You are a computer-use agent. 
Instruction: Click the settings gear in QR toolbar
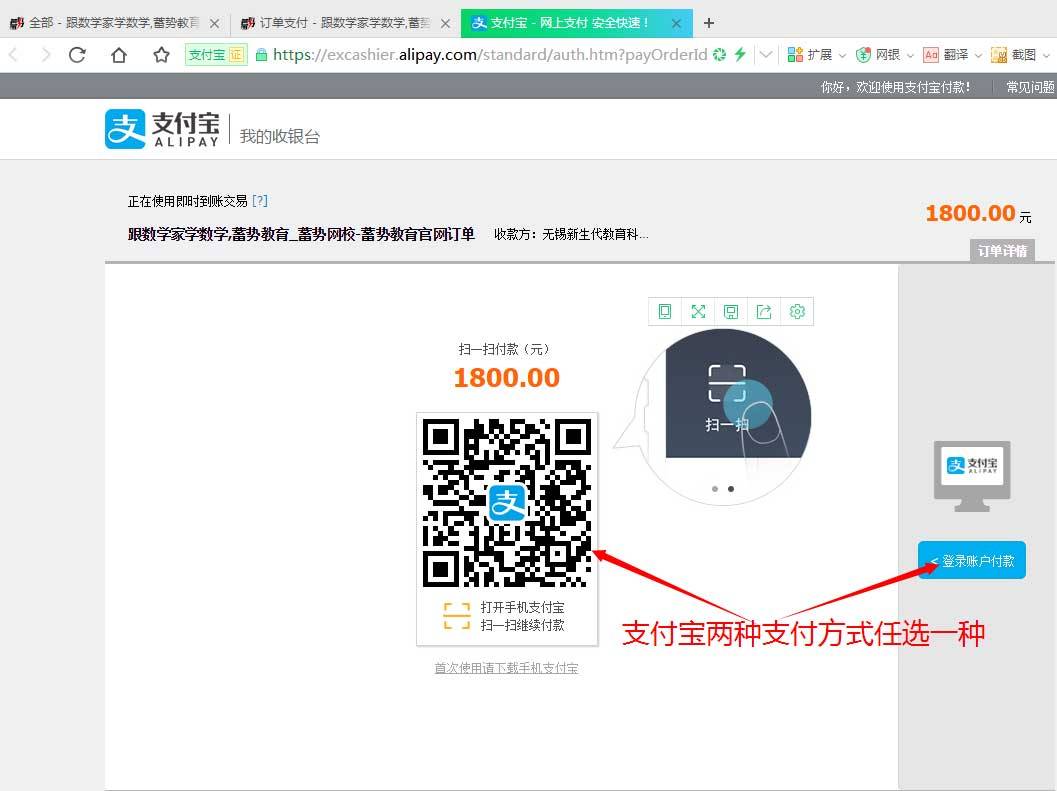click(797, 312)
